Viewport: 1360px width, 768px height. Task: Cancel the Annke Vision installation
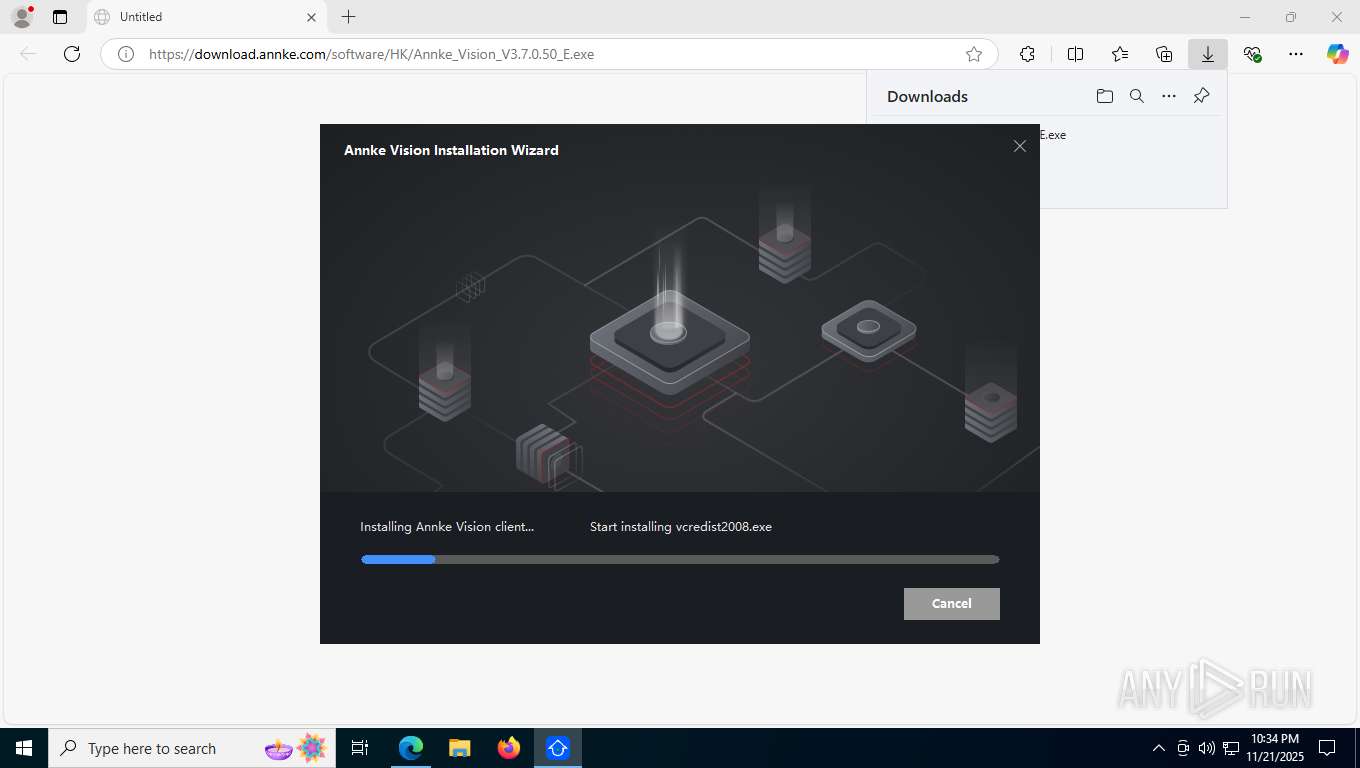coord(951,603)
